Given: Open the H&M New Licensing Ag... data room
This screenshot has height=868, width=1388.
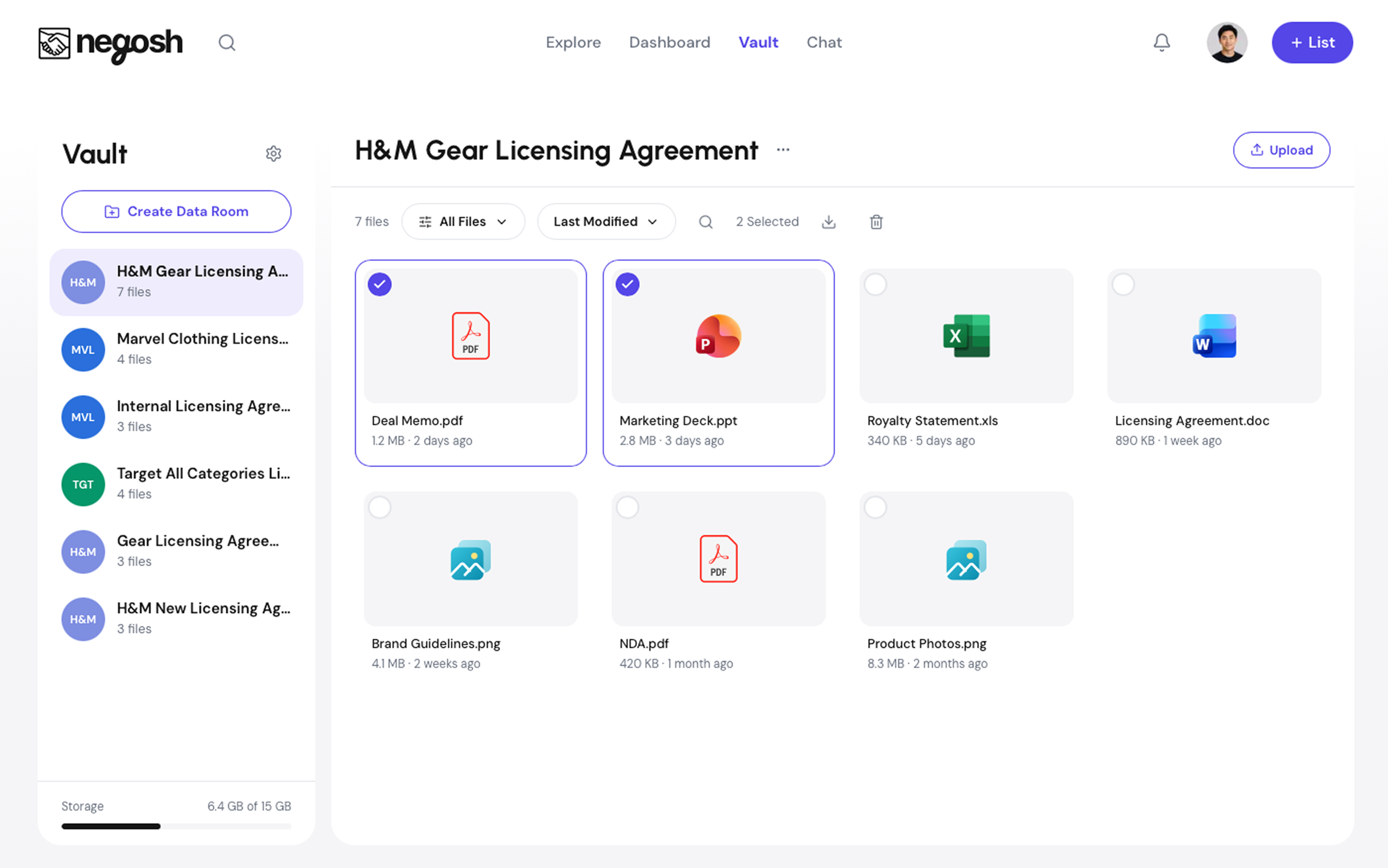Looking at the screenshot, I should pos(176,619).
